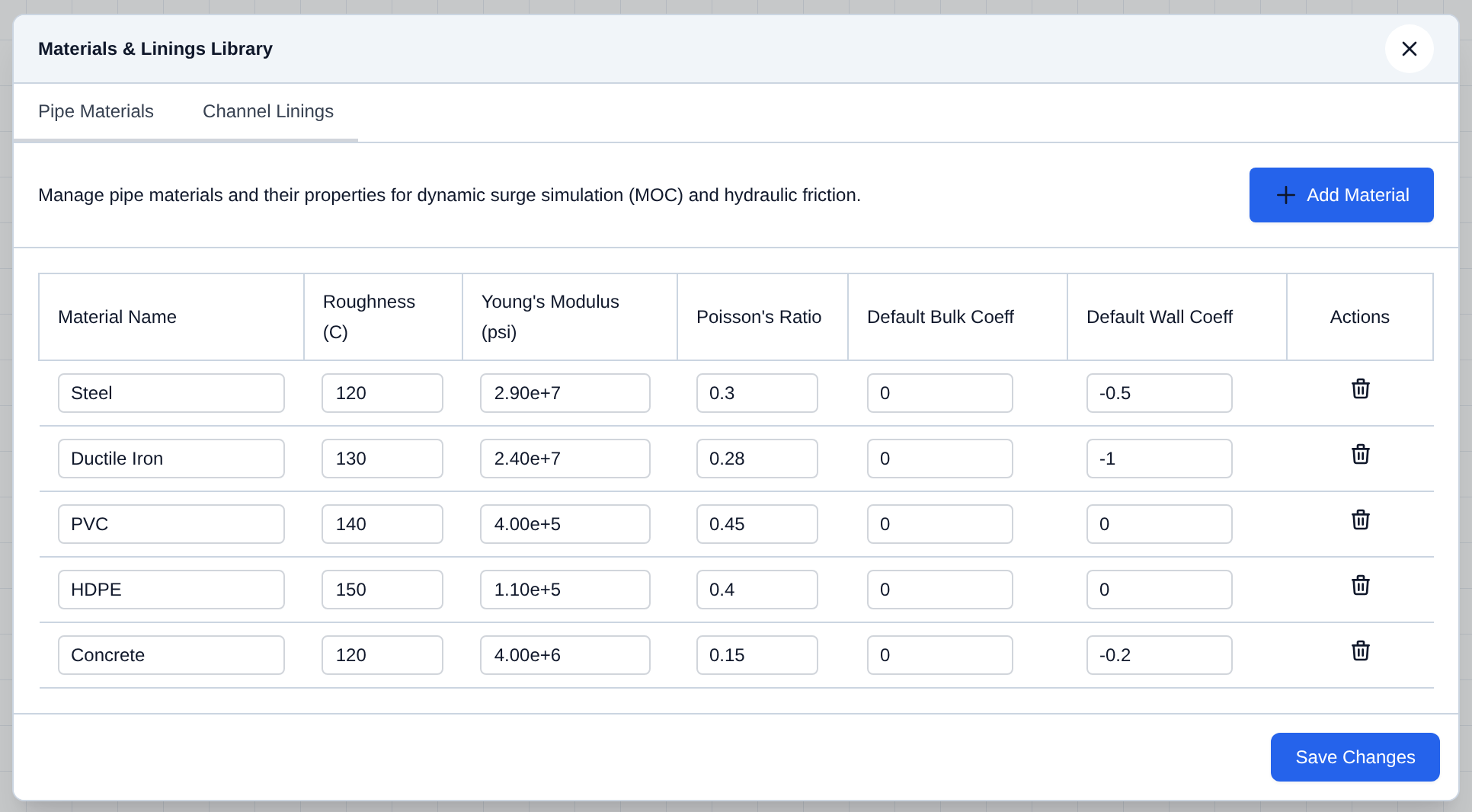Click the Roughness (C) column header
Viewport: 1472px width, 812px height.
(x=383, y=317)
